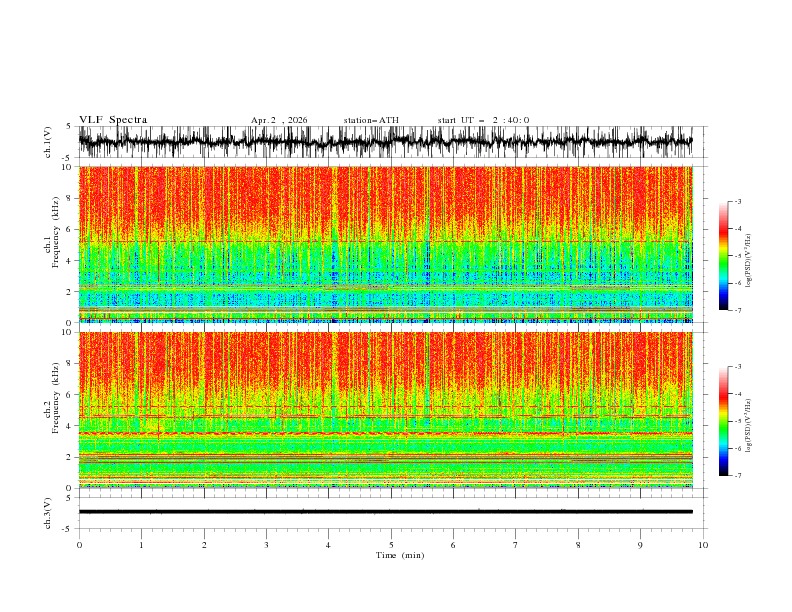The height and width of the screenshot is (612, 792).
Task: Click the "Time (min)" axis title
Action: click(x=400, y=555)
